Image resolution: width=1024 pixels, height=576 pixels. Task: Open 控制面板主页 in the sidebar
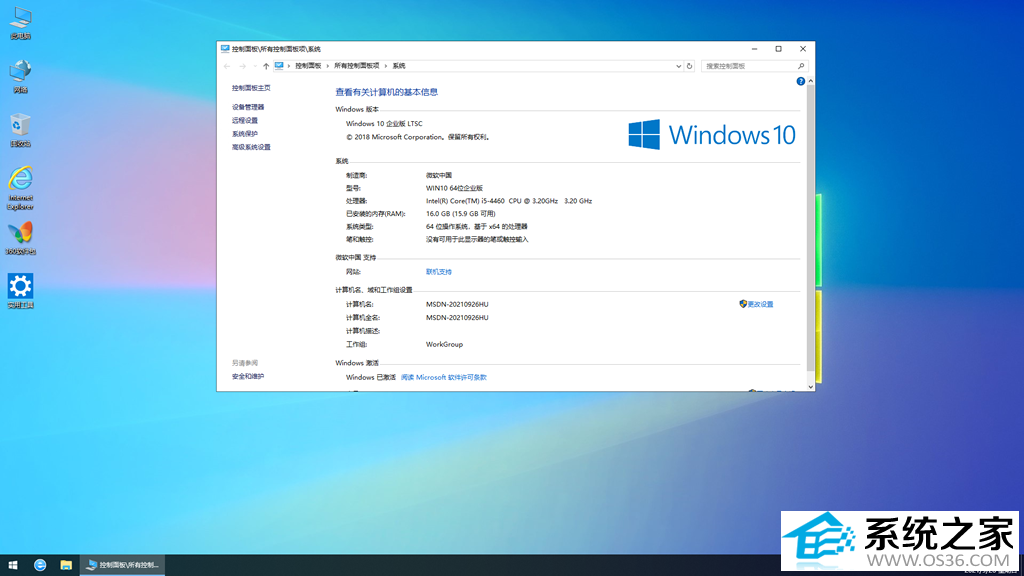pyautogui.click(x=251, y=88)
